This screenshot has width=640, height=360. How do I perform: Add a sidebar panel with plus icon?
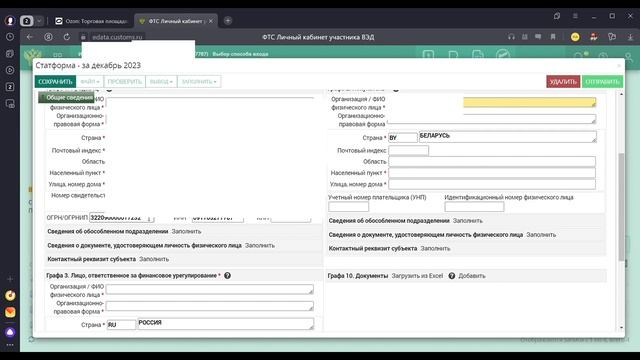pyautogui.click(x=10, y=279)
